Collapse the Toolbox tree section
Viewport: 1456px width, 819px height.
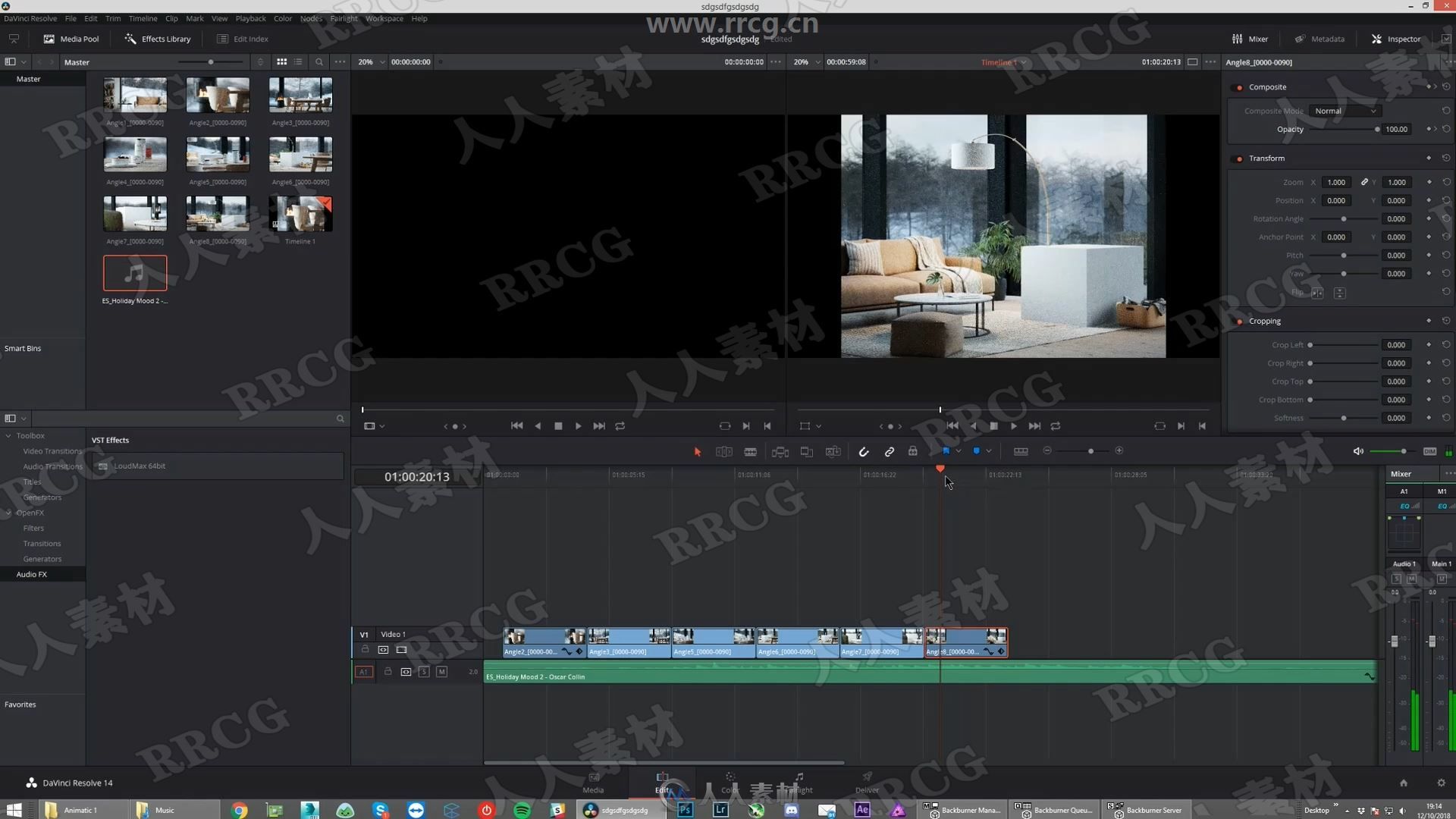click(x=8, y=436)
